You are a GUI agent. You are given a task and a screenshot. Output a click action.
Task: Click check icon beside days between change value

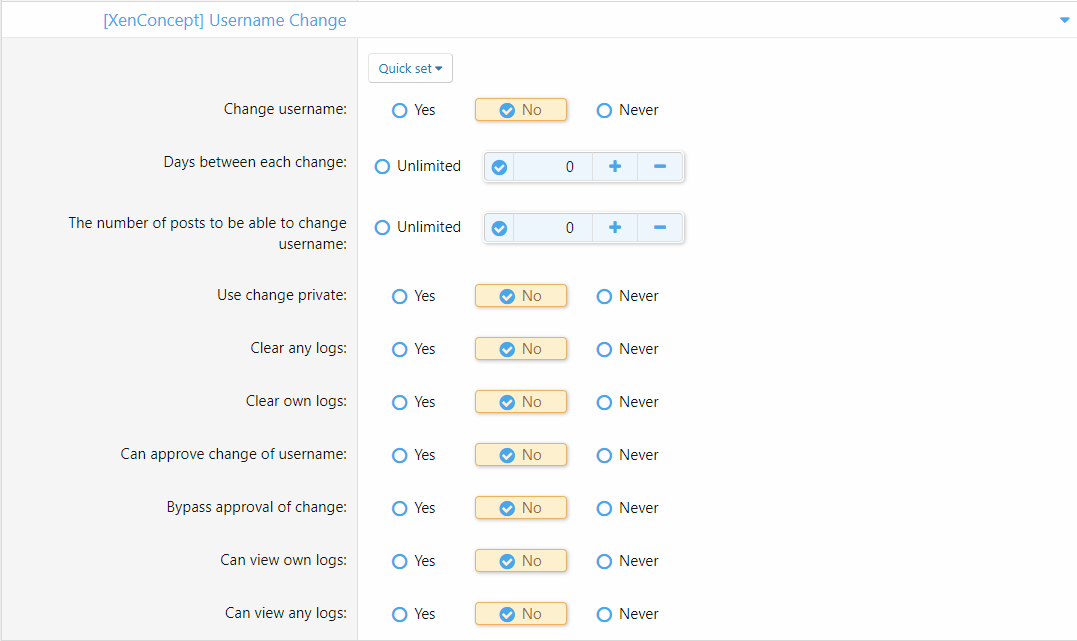pos(499,167)
